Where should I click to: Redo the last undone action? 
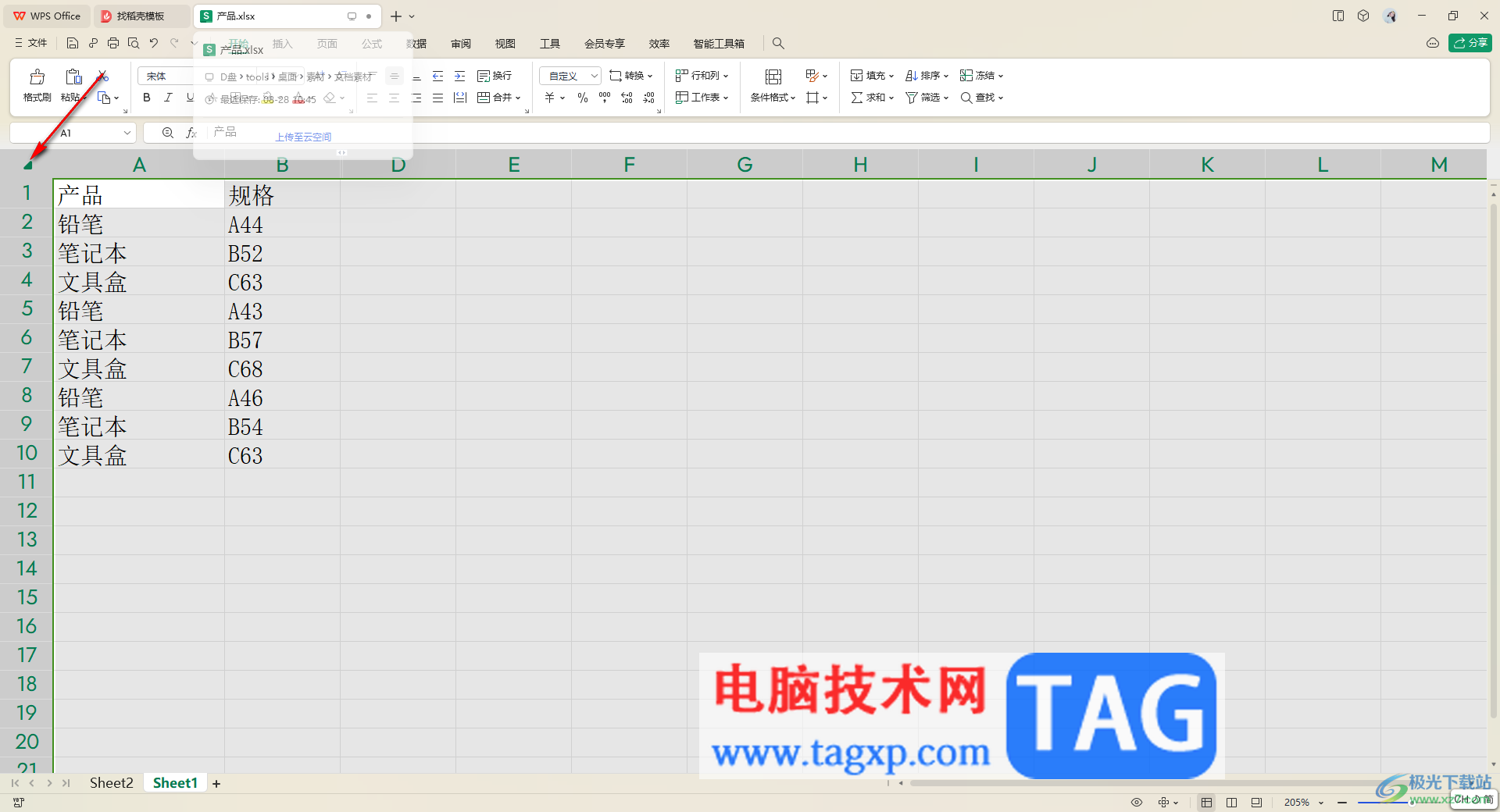174,43
